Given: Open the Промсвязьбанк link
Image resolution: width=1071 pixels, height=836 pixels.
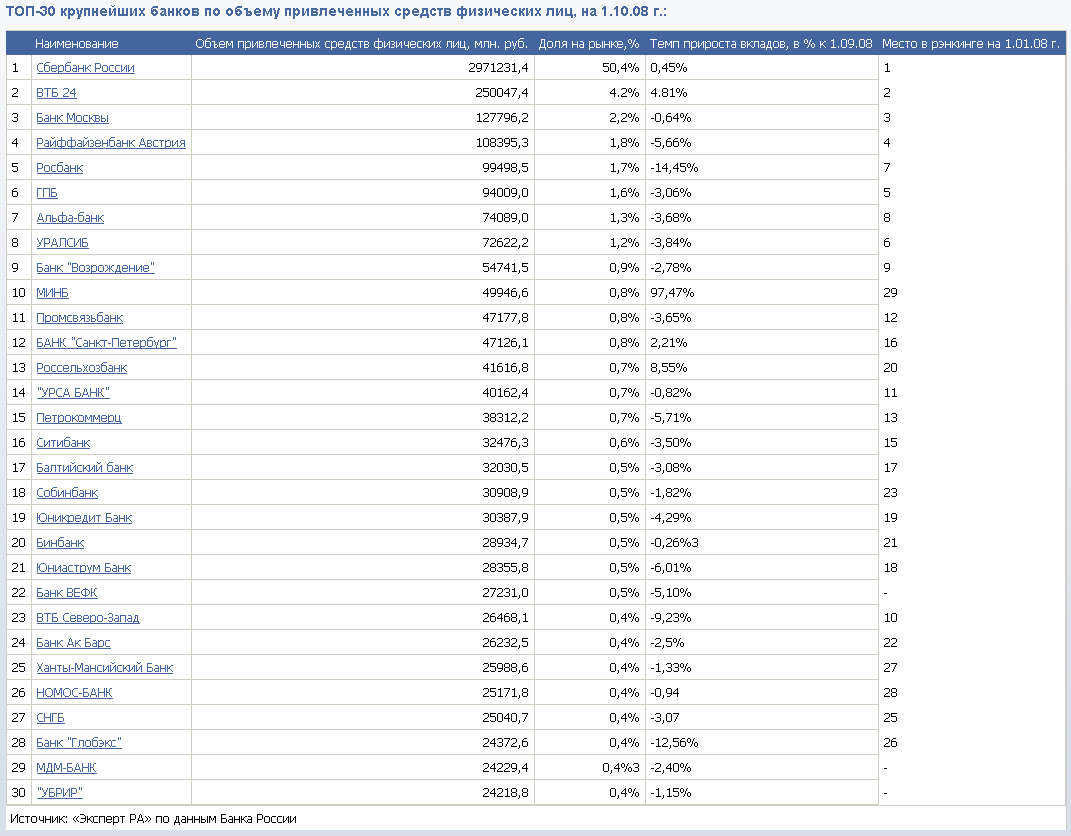Looking at the screenshot, I should pos(79,318).
